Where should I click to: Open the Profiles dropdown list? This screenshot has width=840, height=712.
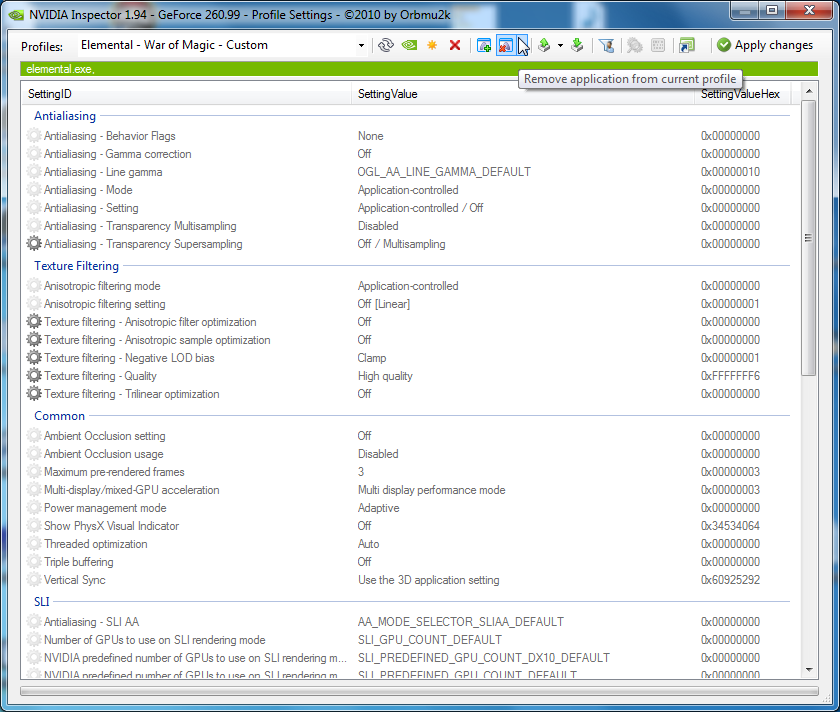point(361,45)
